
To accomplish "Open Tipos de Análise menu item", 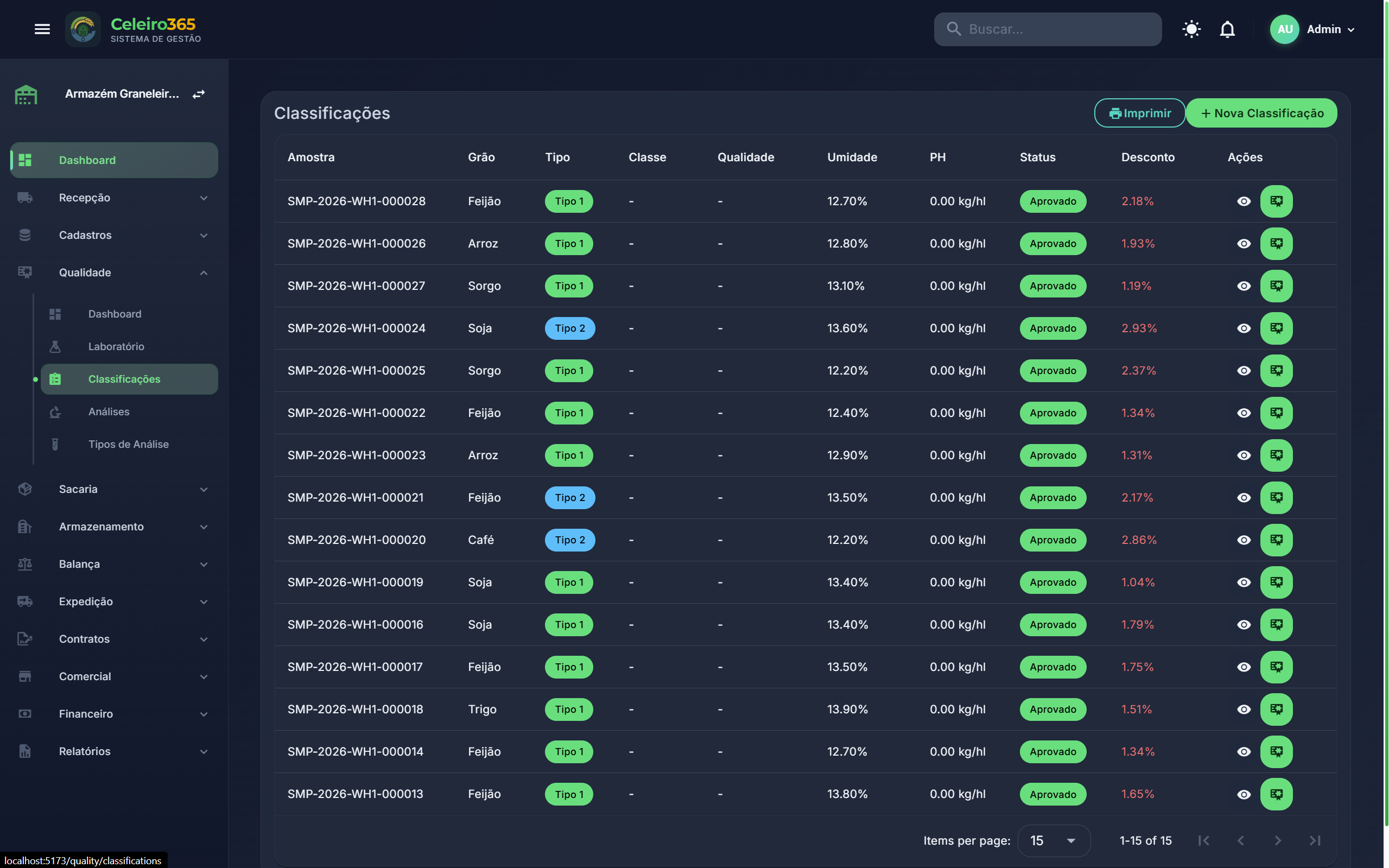I will [128, 445].
